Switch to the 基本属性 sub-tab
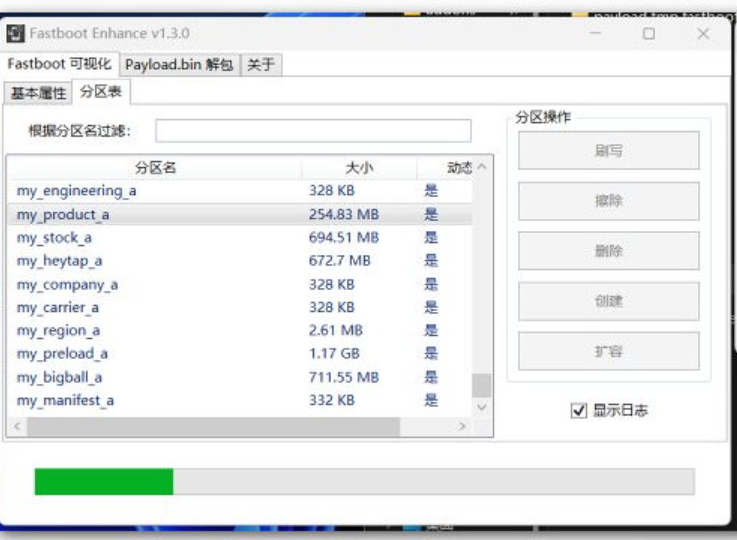This screenshot has width=737, height=540. [39, 93]
